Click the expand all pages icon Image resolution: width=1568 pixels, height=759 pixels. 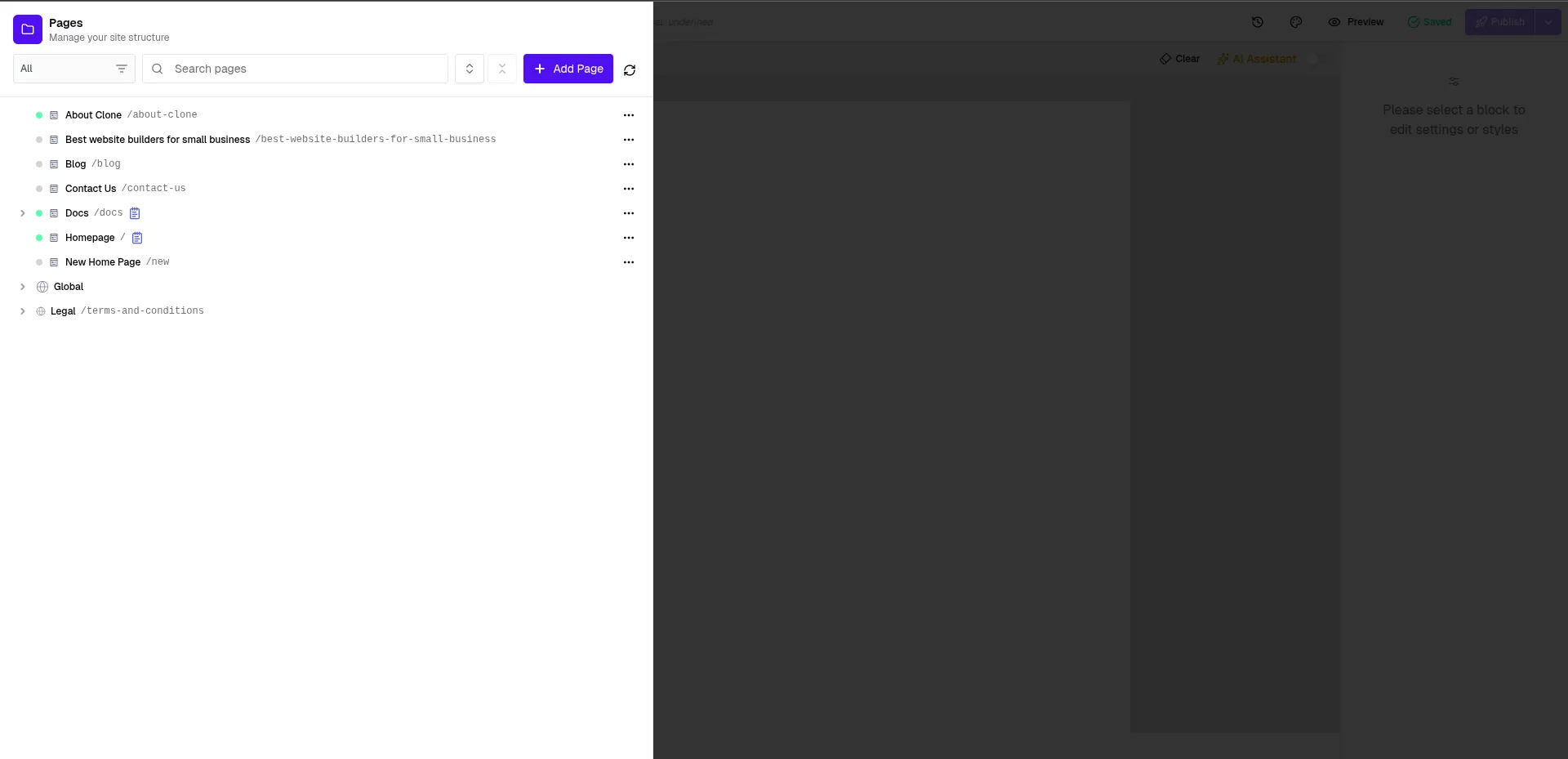(x=470, y=69)
